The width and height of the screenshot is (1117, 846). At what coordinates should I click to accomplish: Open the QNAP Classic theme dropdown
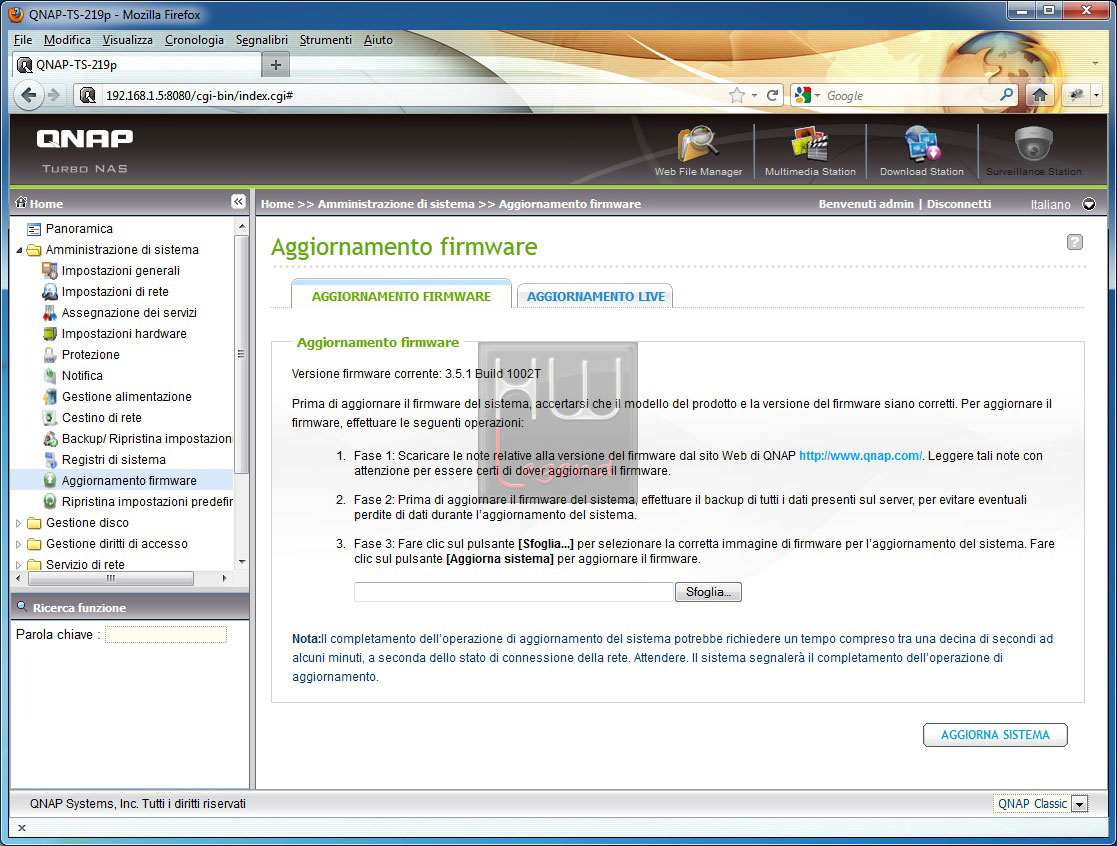click(1080, 805)
